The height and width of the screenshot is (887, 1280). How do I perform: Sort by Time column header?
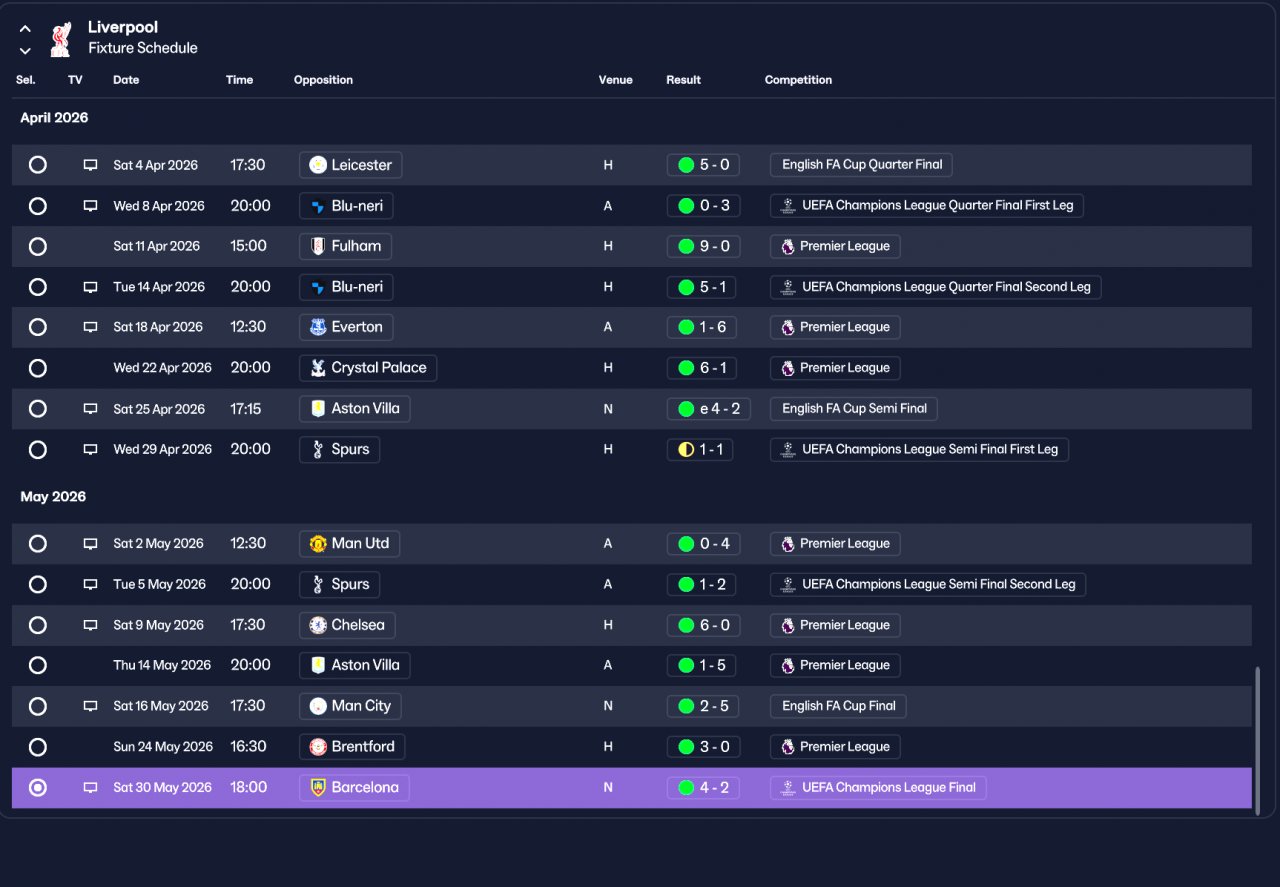(x=239, y=80)
